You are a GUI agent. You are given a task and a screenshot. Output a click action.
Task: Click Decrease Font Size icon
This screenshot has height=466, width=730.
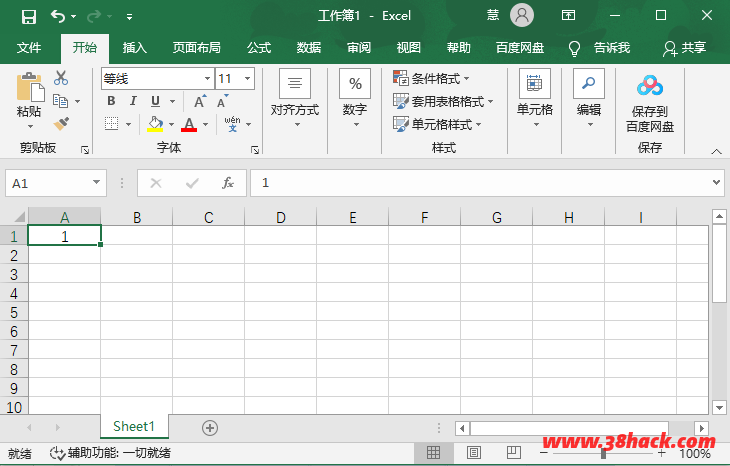[x=223, y=101]
